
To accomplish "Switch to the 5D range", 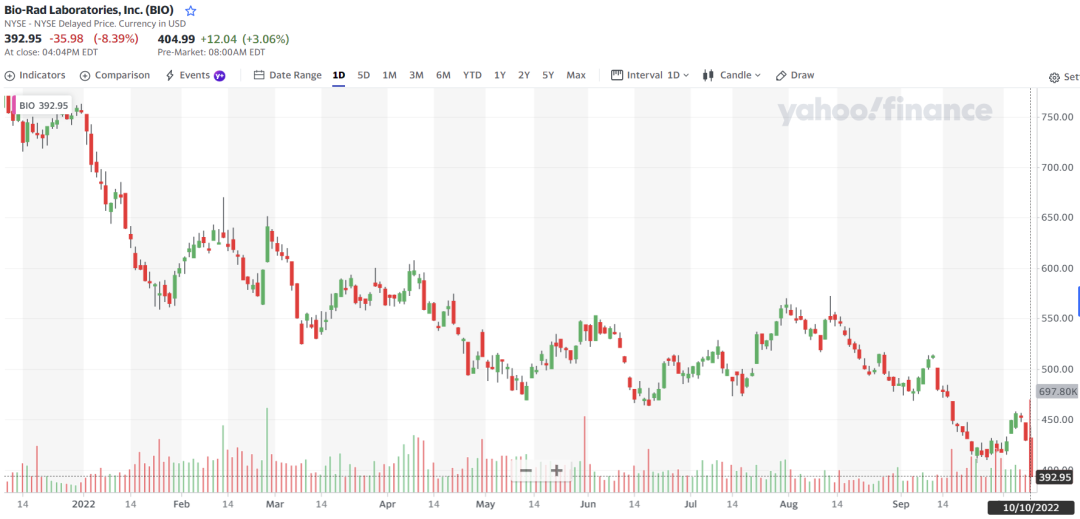I will tap(364, 75).
